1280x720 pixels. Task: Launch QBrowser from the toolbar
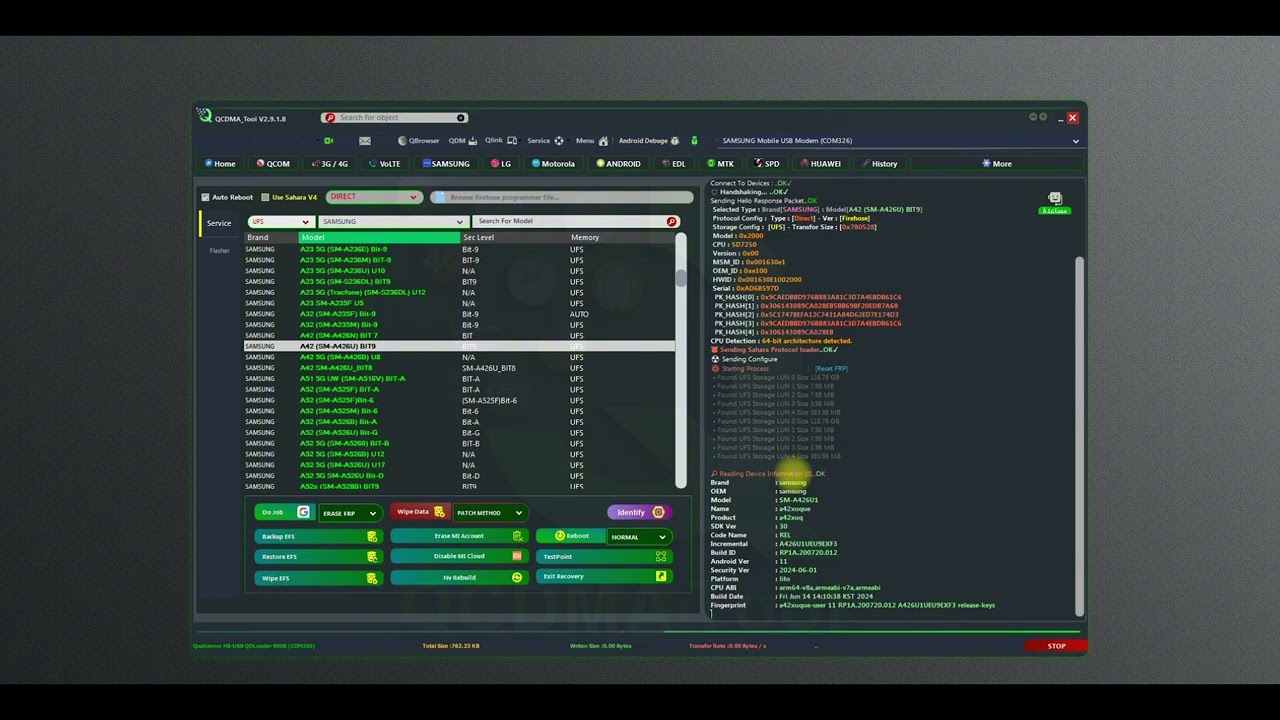(x=419, y=141)
